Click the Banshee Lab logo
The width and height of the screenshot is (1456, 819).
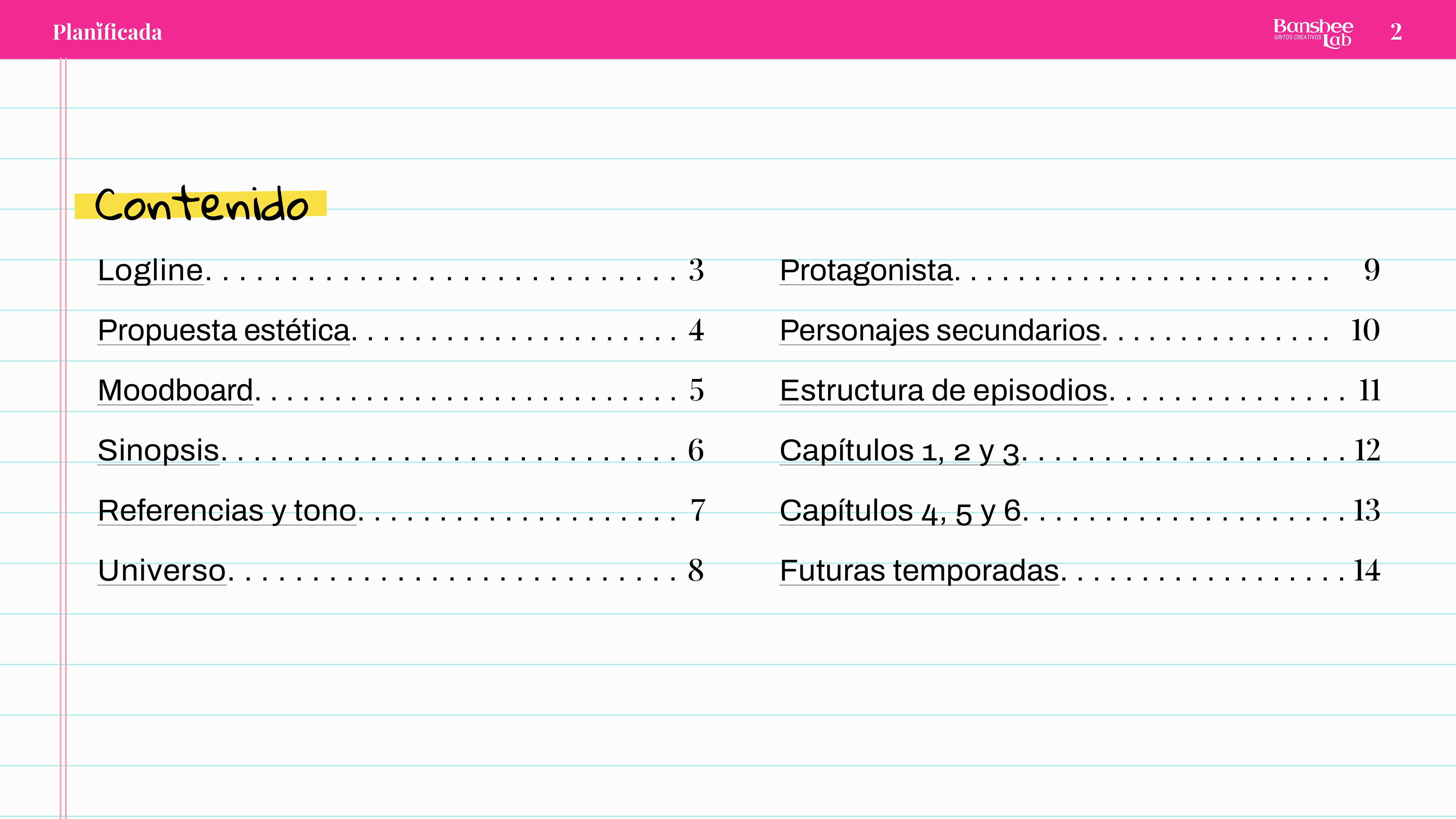point(1312,33)
